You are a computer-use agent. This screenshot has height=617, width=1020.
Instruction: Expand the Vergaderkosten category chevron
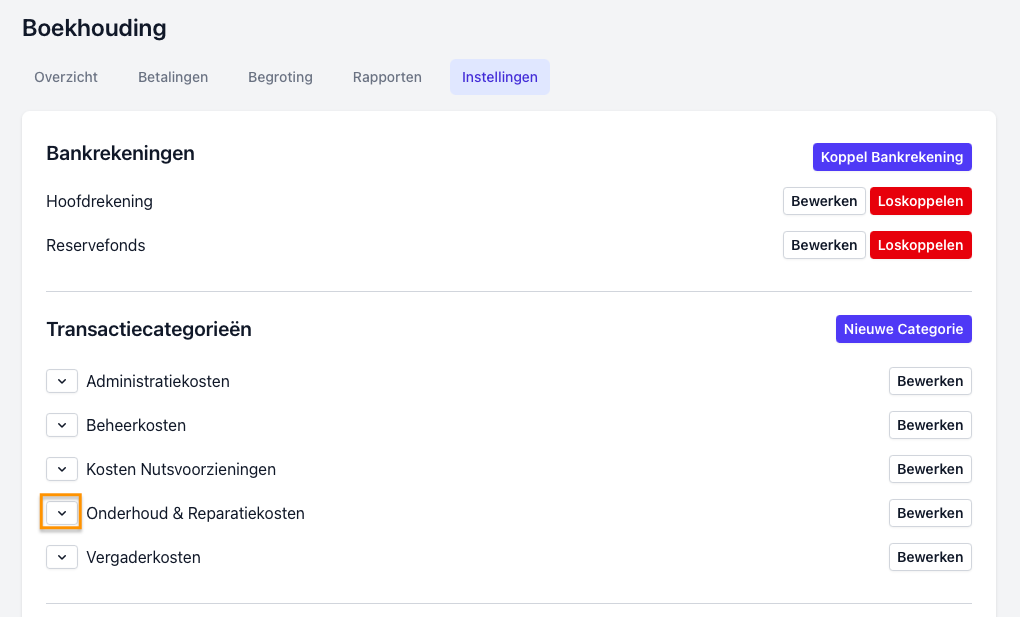click(x=62, y=557)
